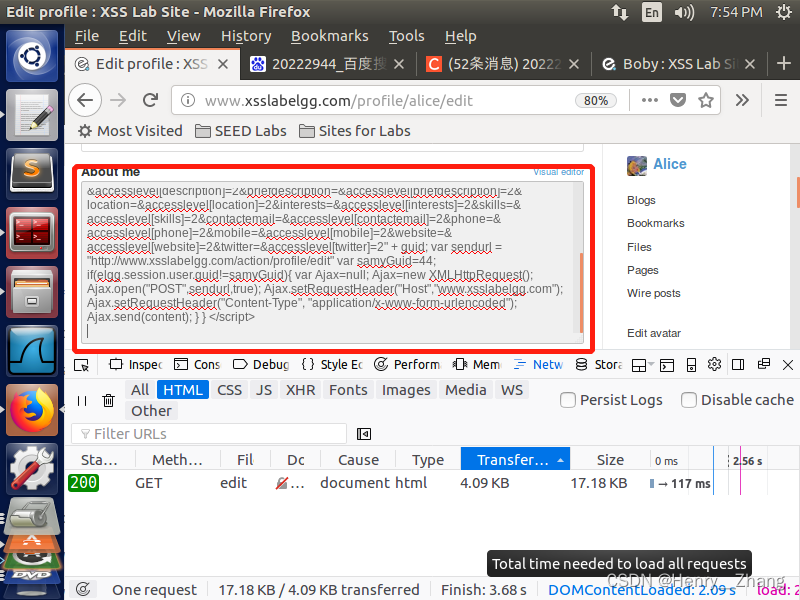The height and width of the screenshot is (600, 800).
Task: Click the 80% zoom level indicator
Action: (595, 101)
